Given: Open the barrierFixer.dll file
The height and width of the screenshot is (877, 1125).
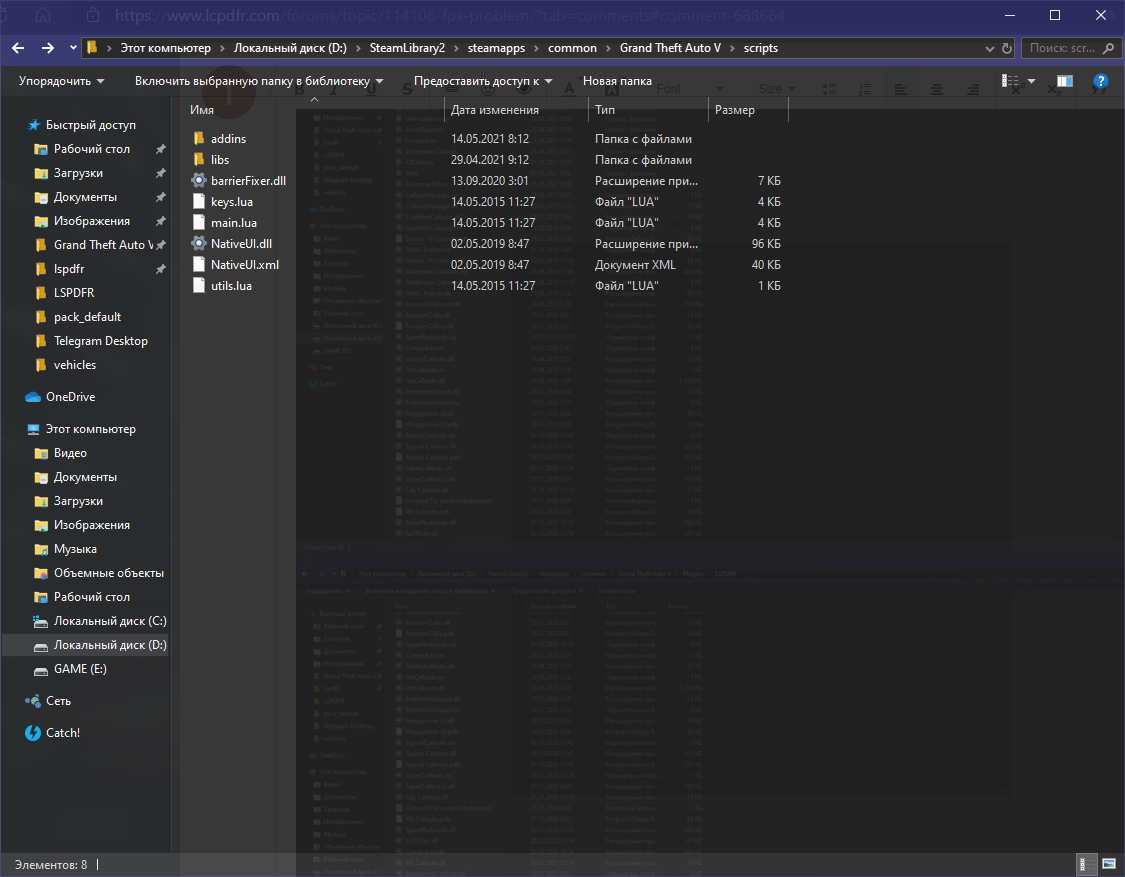Looking at the screenshot, I should point(247,181).
